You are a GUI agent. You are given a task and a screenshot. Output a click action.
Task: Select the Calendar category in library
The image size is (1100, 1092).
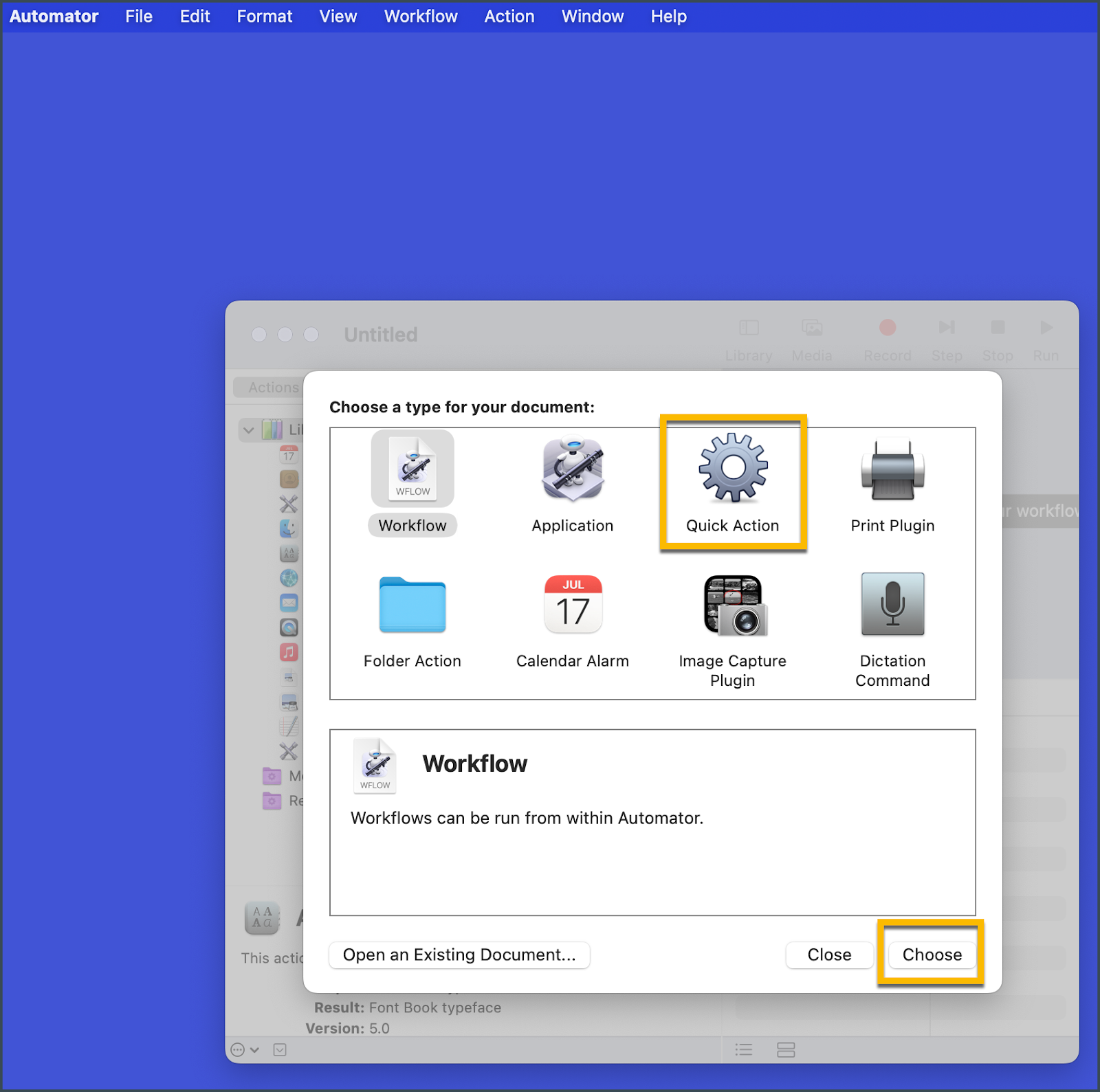[289, 454]
